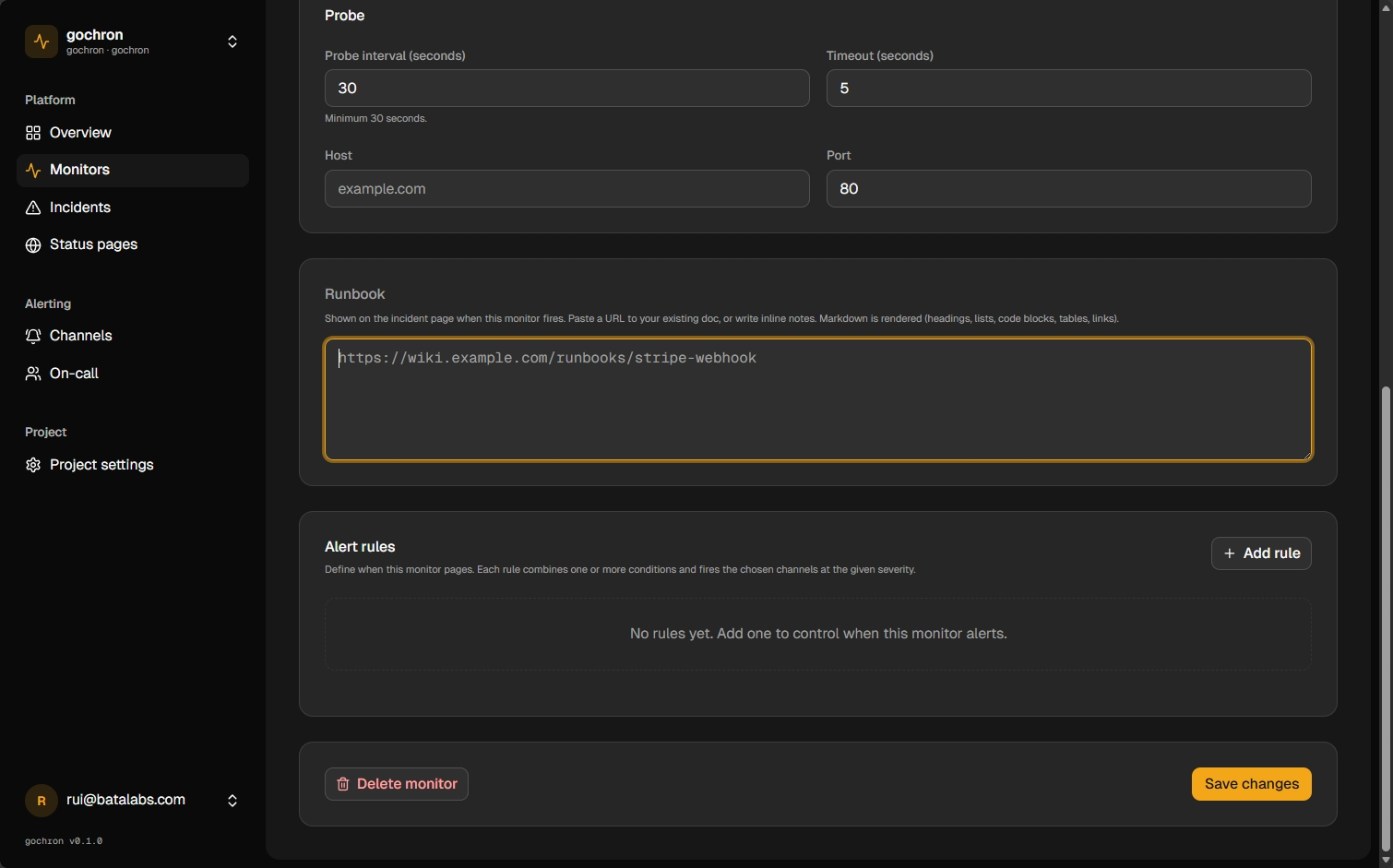Open the rui@batalabs.com account menu chevrons
The width and height of the screenshot is (1393, 868).
tap(232, 801)
